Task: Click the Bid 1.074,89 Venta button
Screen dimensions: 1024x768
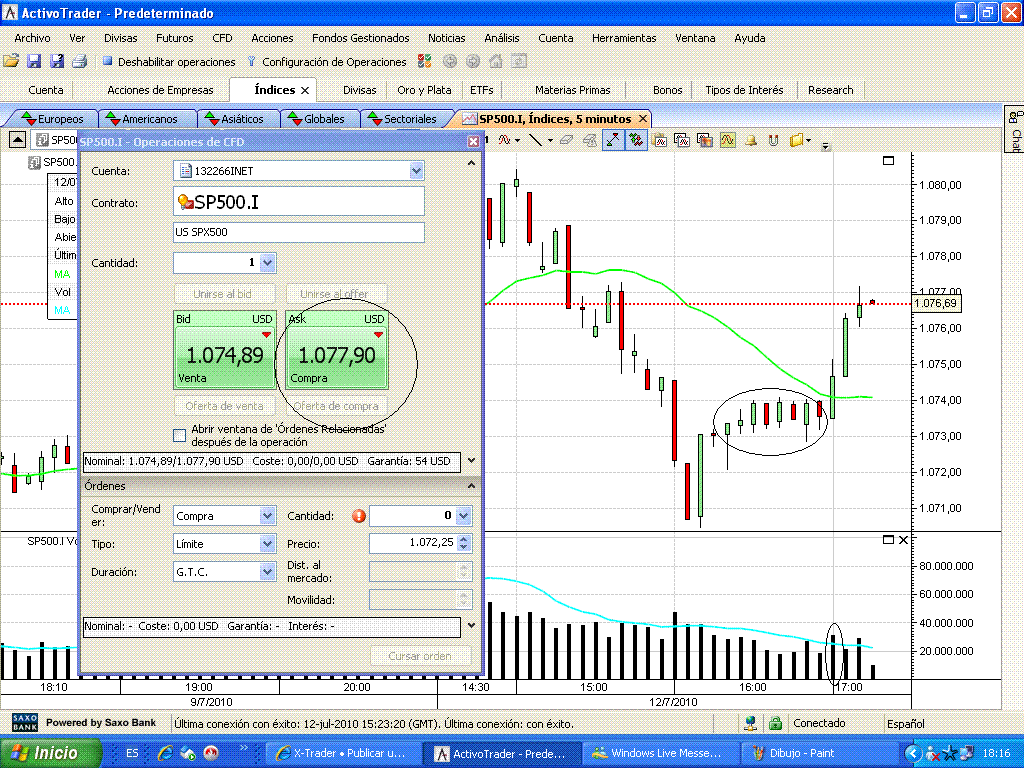Action: tap(225, 350)
